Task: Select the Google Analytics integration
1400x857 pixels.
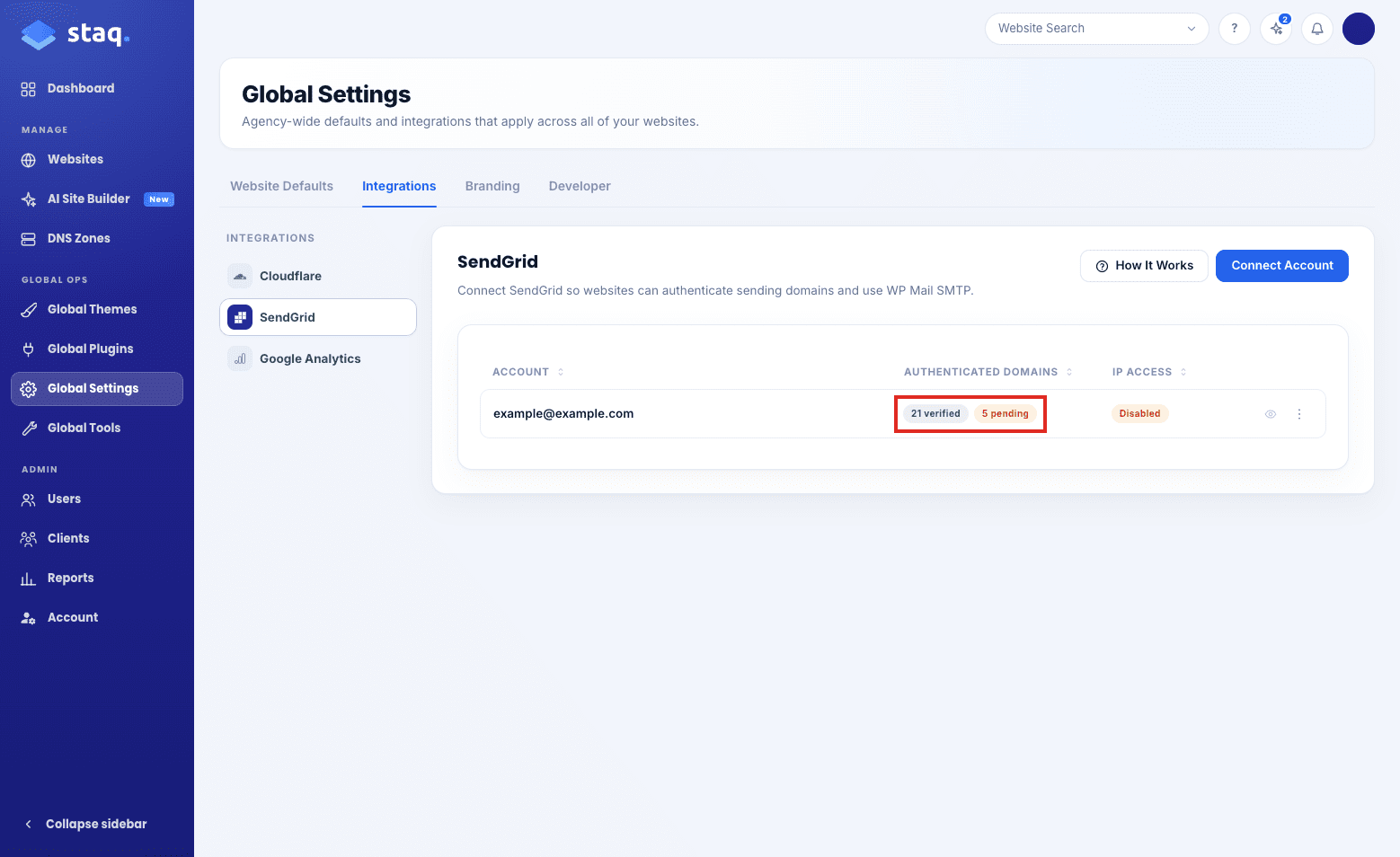Action: point(318,358)
